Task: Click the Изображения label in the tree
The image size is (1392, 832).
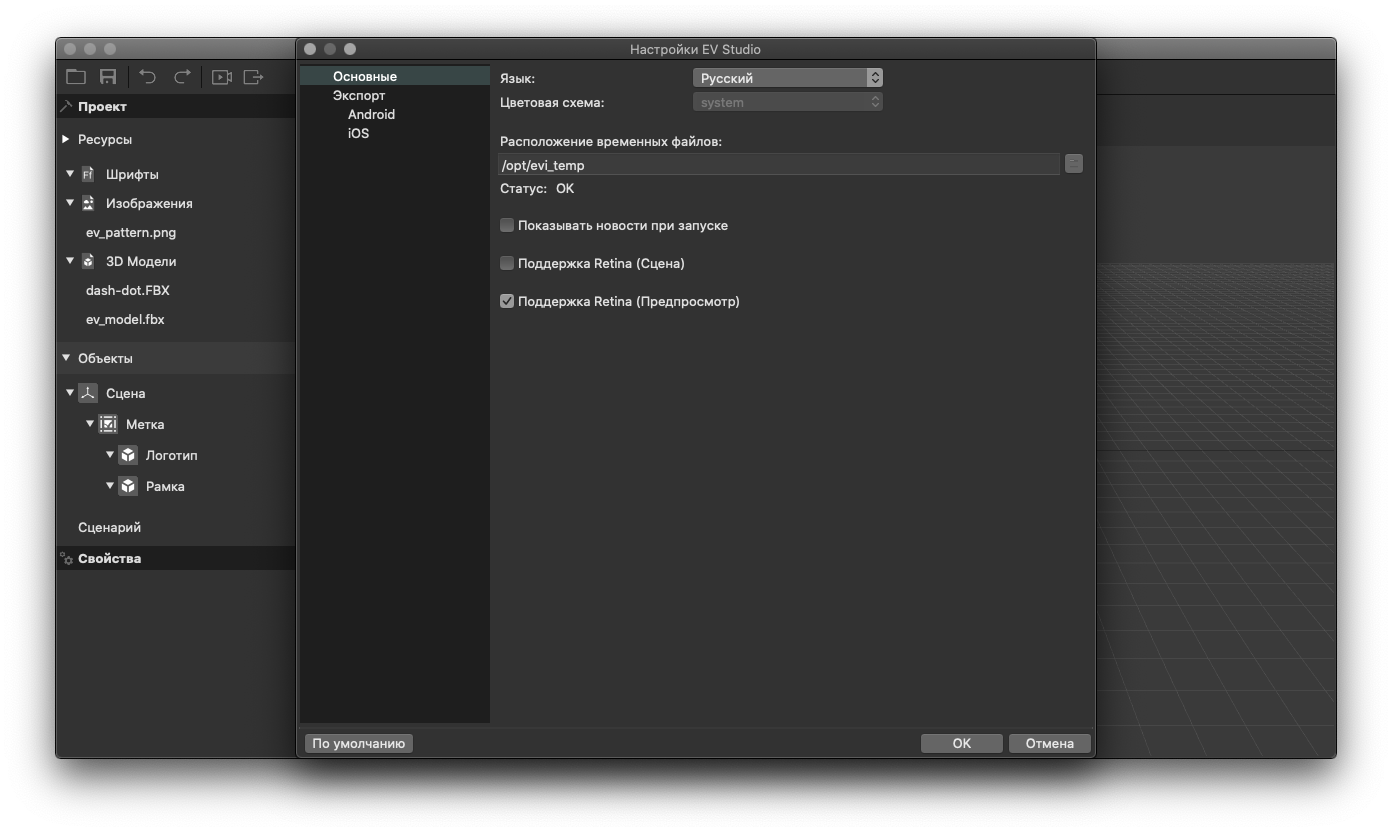Action: [x=149, y=203]
